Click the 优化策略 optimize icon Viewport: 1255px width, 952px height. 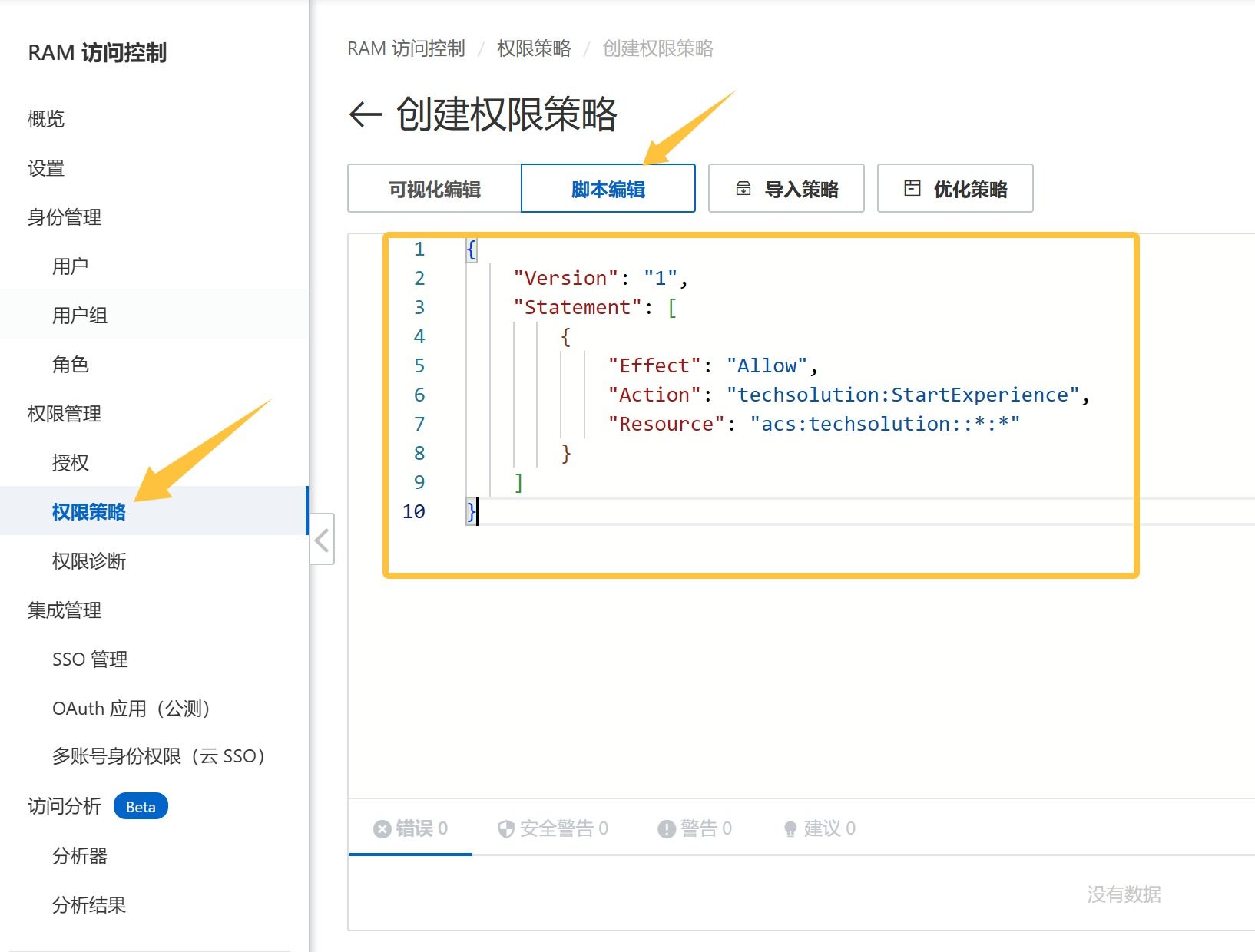(x=912, y=188)
